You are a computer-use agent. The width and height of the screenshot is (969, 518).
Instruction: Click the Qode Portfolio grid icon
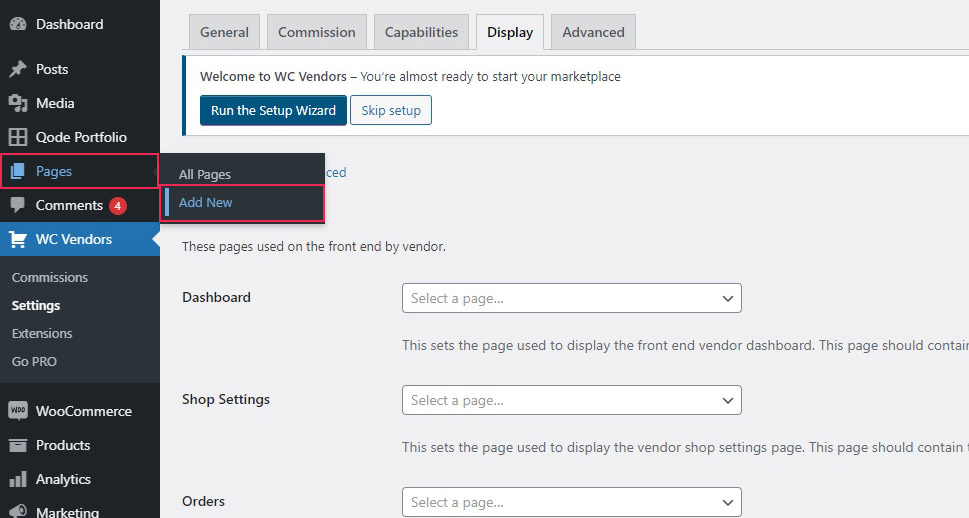[18, 137]
